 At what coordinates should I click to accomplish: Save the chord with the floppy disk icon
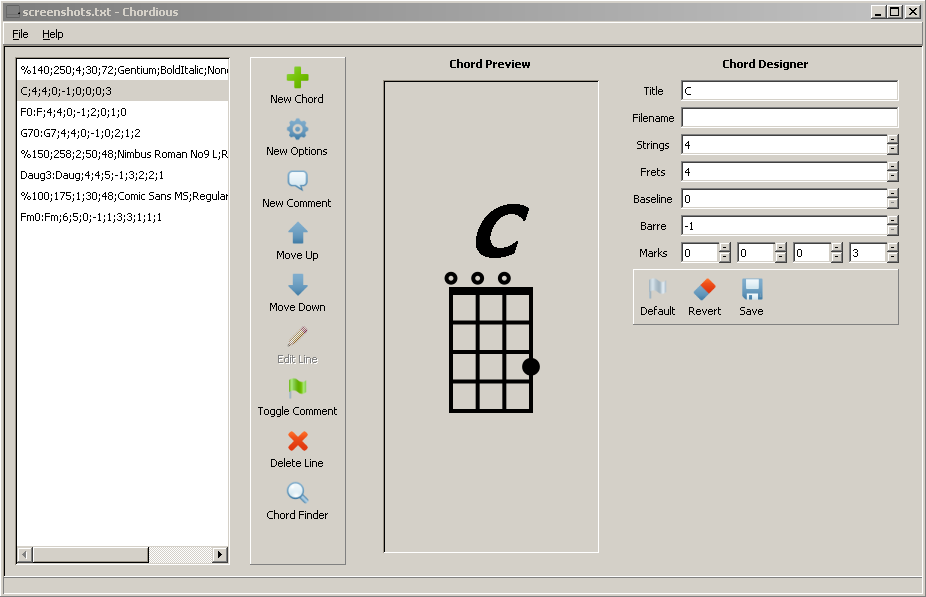point(751,291)
